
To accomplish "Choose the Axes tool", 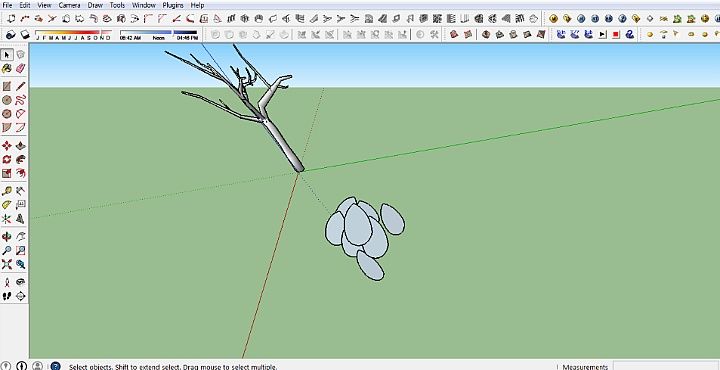I will point(7,219).
